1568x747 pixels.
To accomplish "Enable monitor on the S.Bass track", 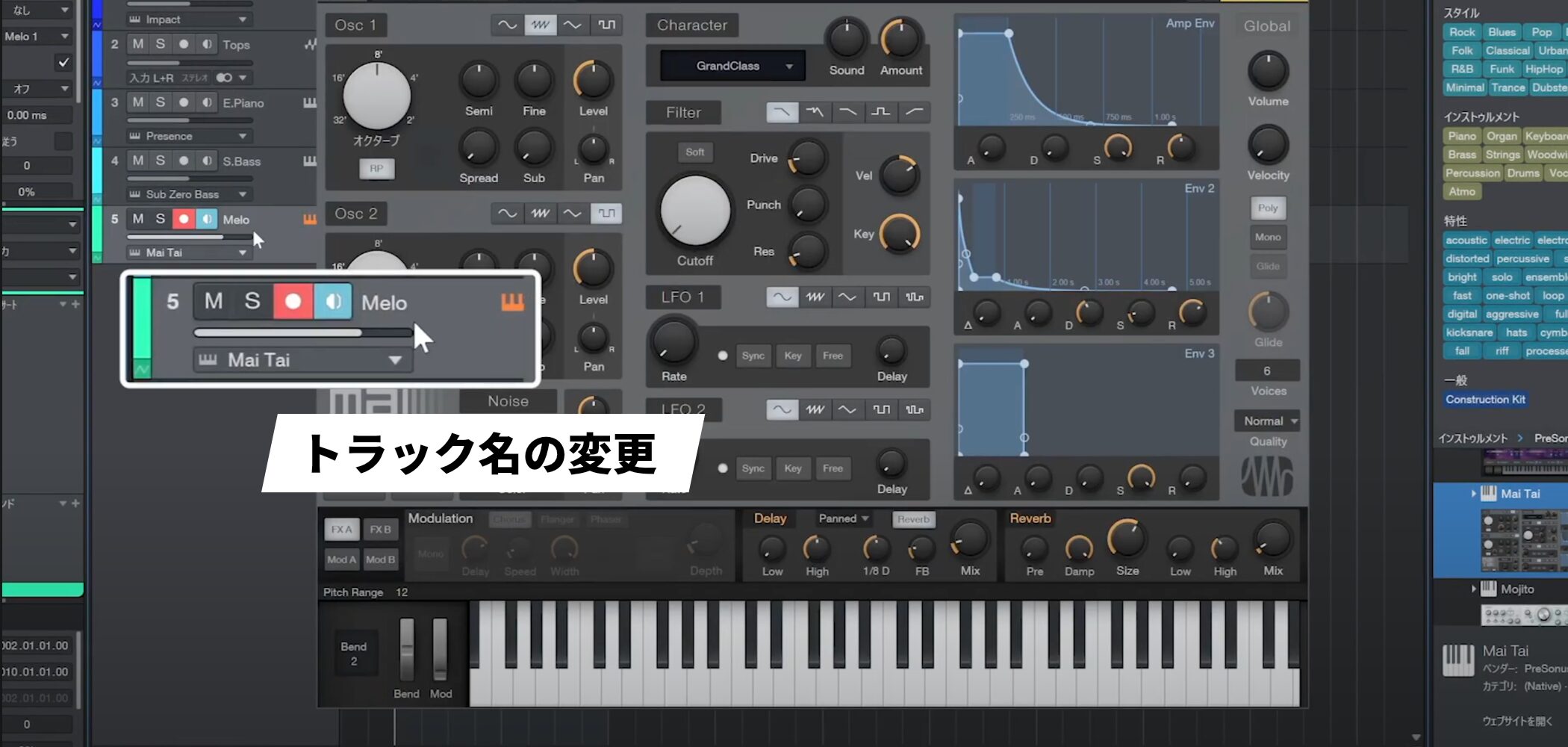I will [x=207, y=161].
